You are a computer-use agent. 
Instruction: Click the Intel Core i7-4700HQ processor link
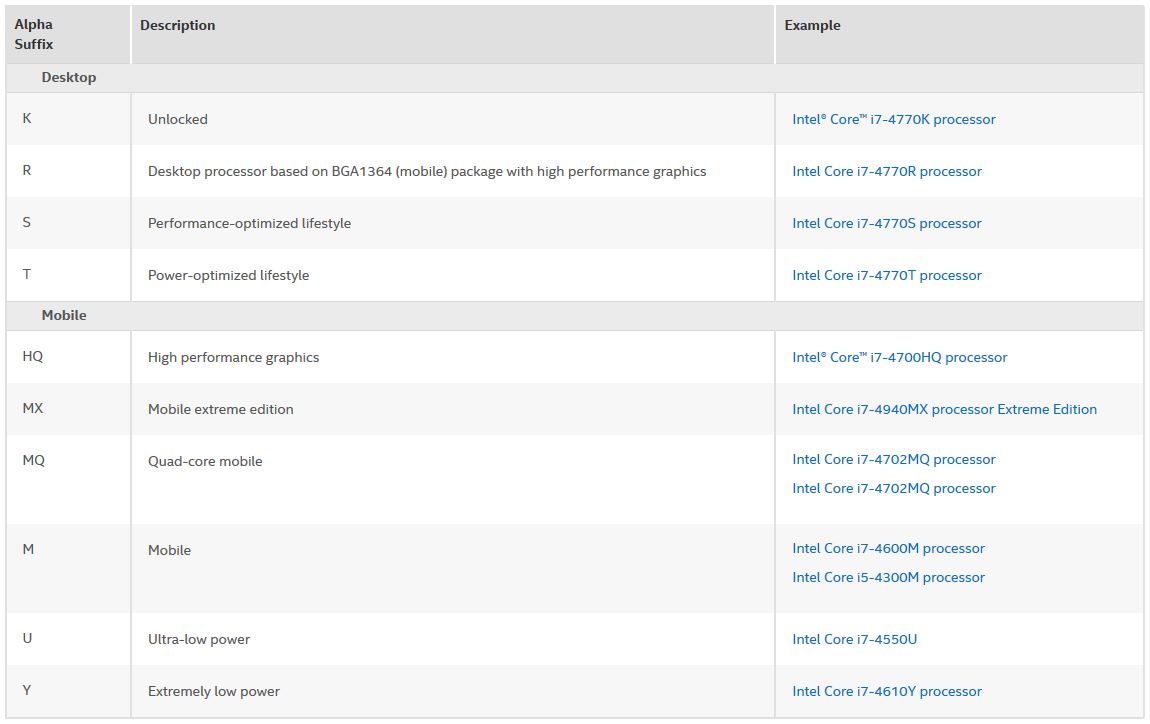(899, 357)
